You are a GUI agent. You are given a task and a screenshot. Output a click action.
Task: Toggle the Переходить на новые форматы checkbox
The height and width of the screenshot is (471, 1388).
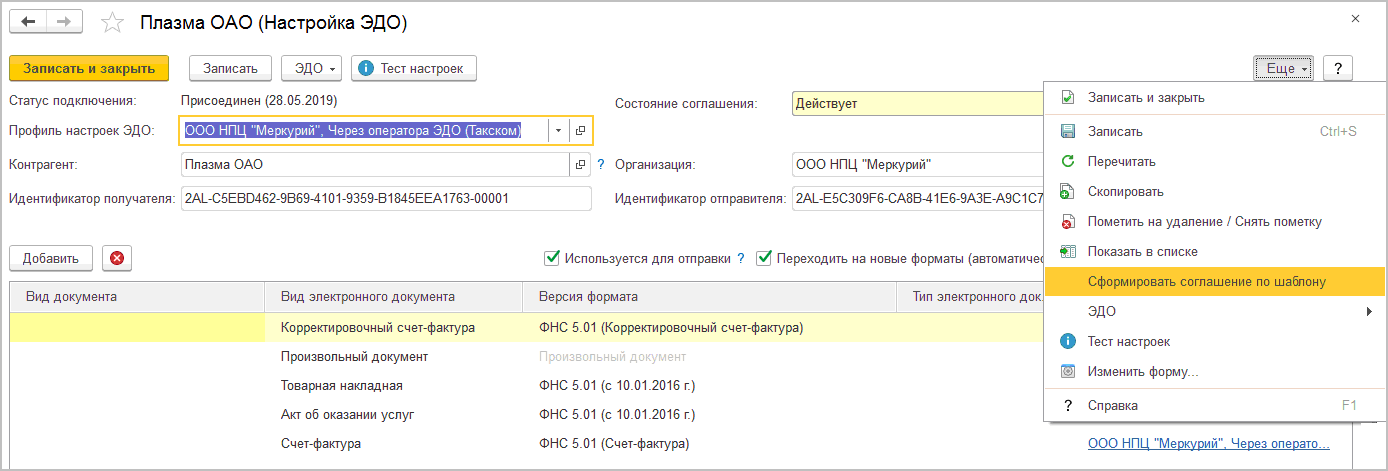coord(765,258)
